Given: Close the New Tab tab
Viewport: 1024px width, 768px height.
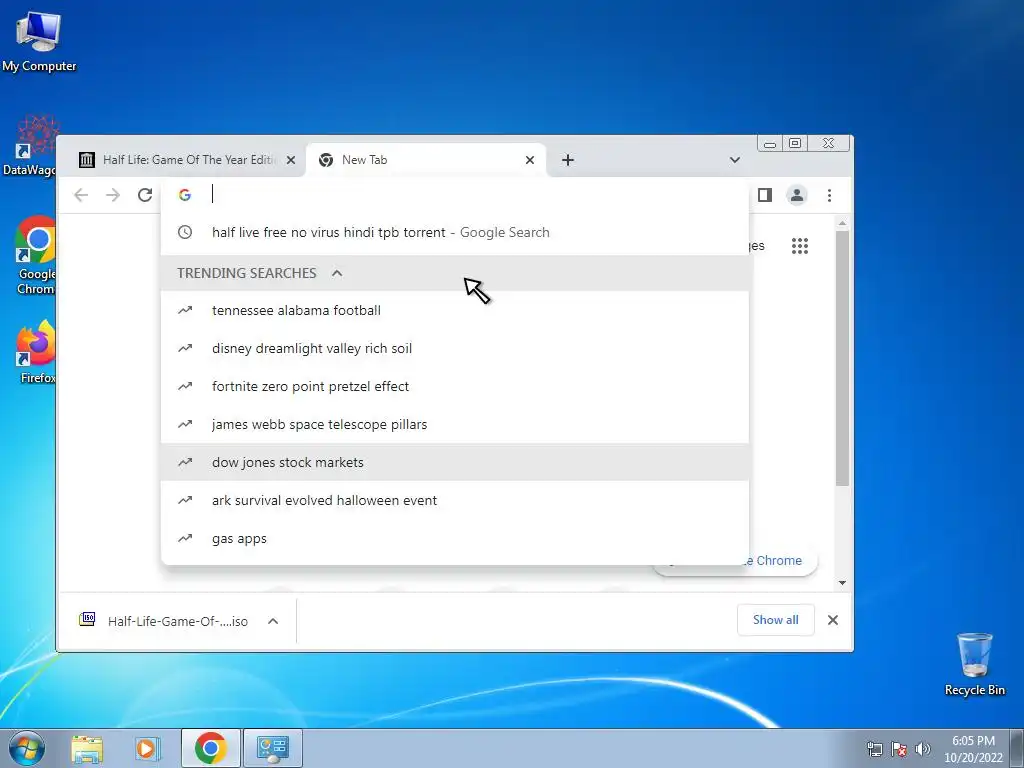Looking at the screenshot, I should coord(530,160).
